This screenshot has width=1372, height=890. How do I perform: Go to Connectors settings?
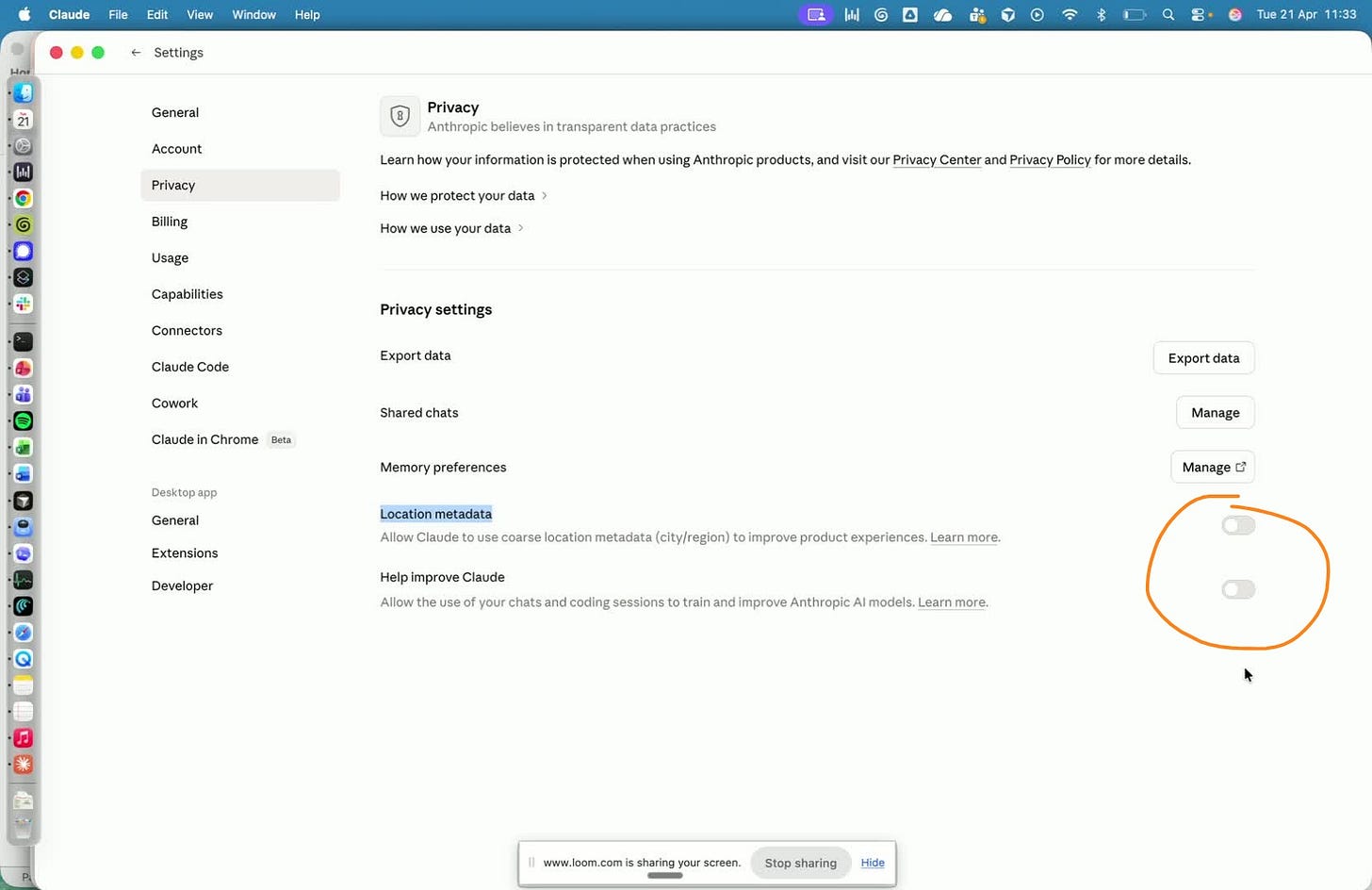click(240, 330)
